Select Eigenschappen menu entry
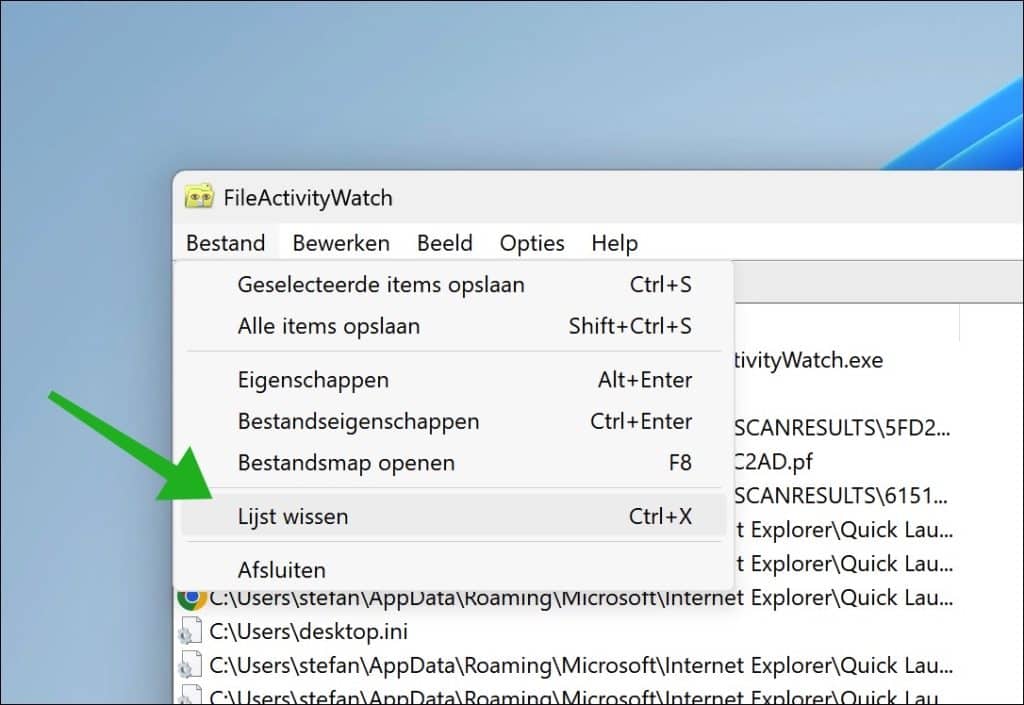 click(454, 380)
